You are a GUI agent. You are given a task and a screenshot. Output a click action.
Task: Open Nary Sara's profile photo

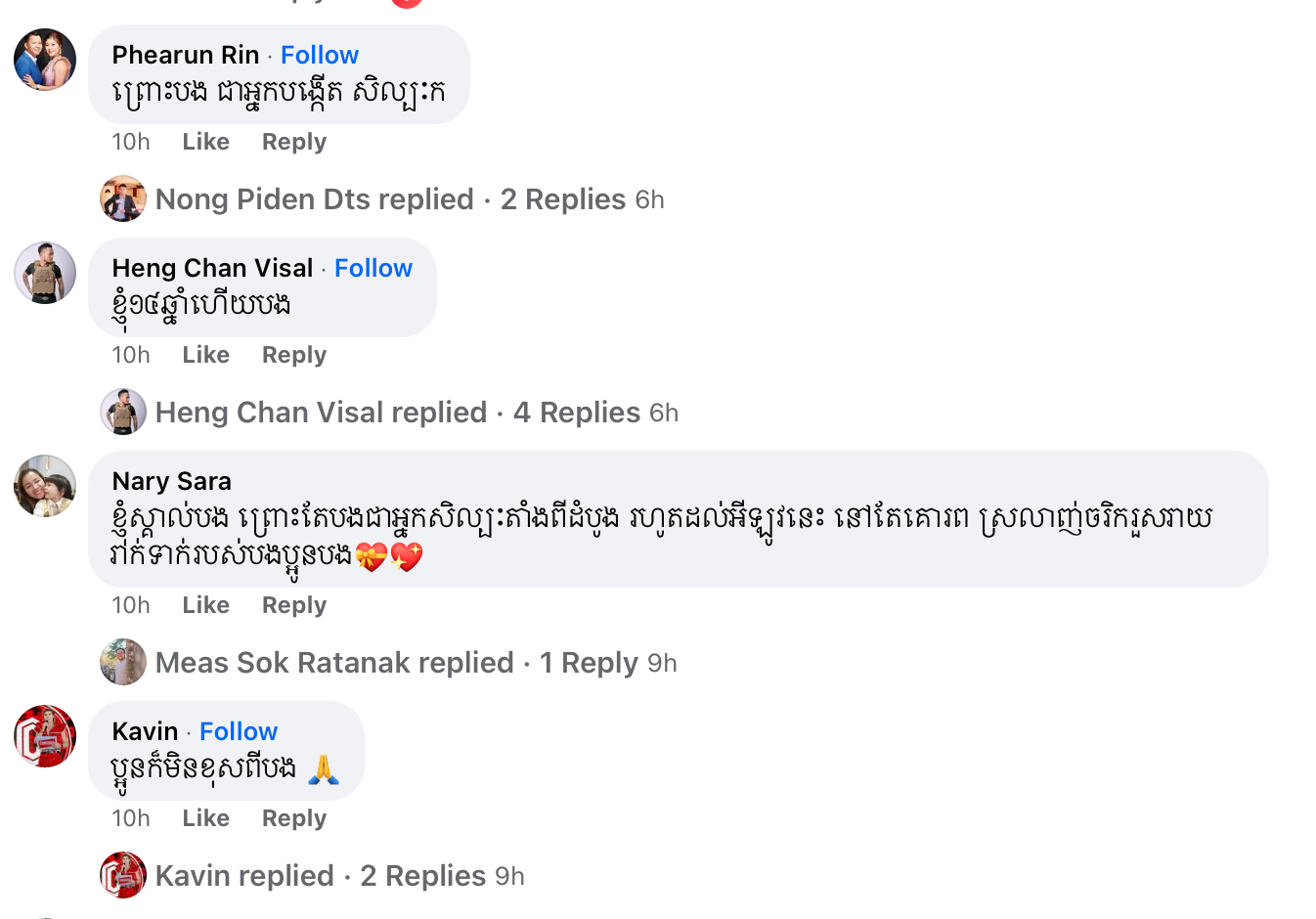point(45,486)
